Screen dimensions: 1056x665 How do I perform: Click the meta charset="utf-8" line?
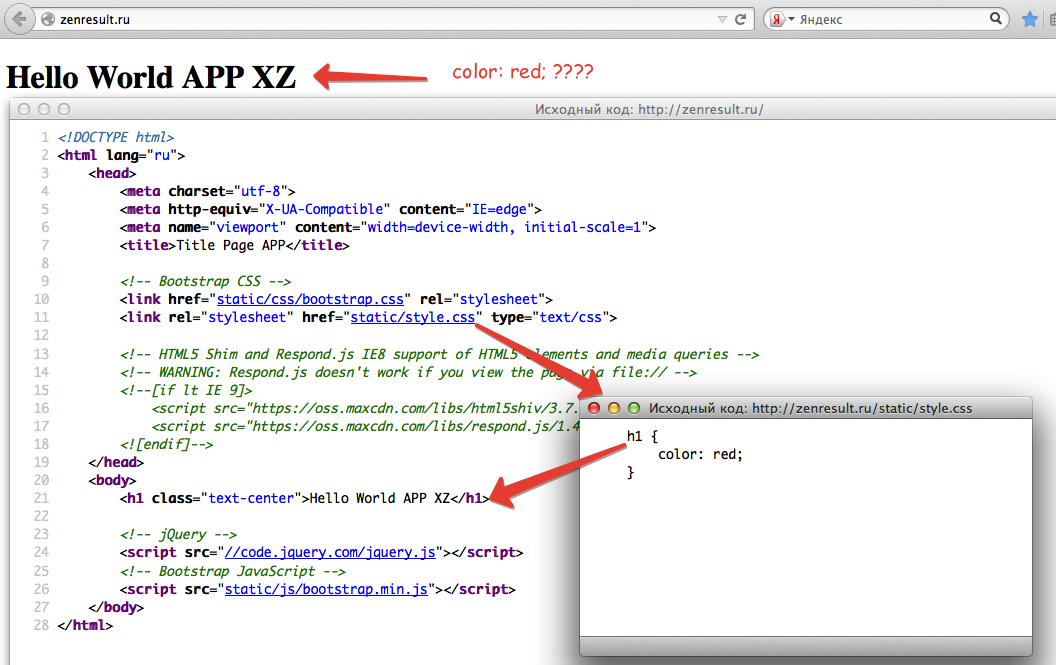pos(207,191)
